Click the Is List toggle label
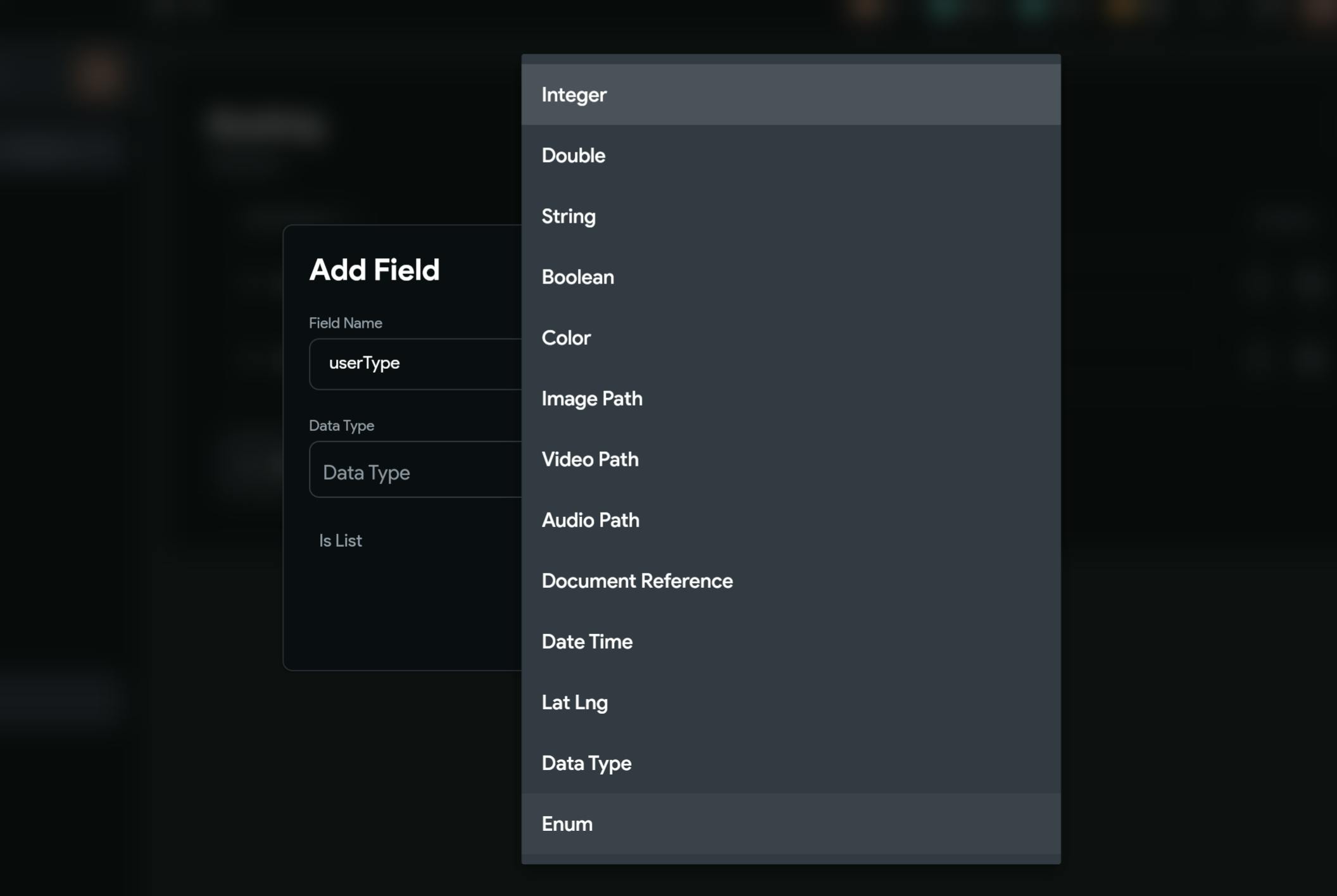This screenshot has width=1337, height=896. click(x=341, y=540)
